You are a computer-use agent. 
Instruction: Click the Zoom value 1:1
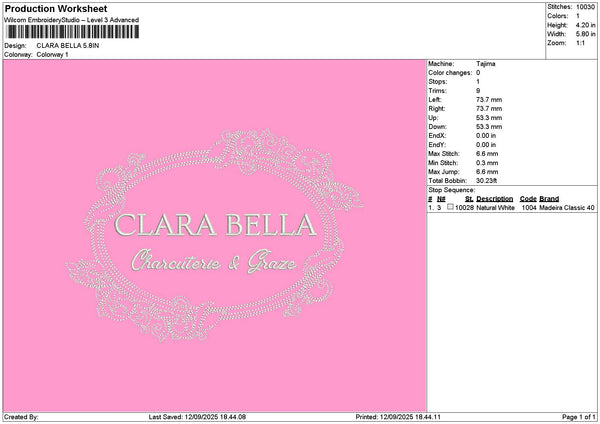click(x=580, y=43)
